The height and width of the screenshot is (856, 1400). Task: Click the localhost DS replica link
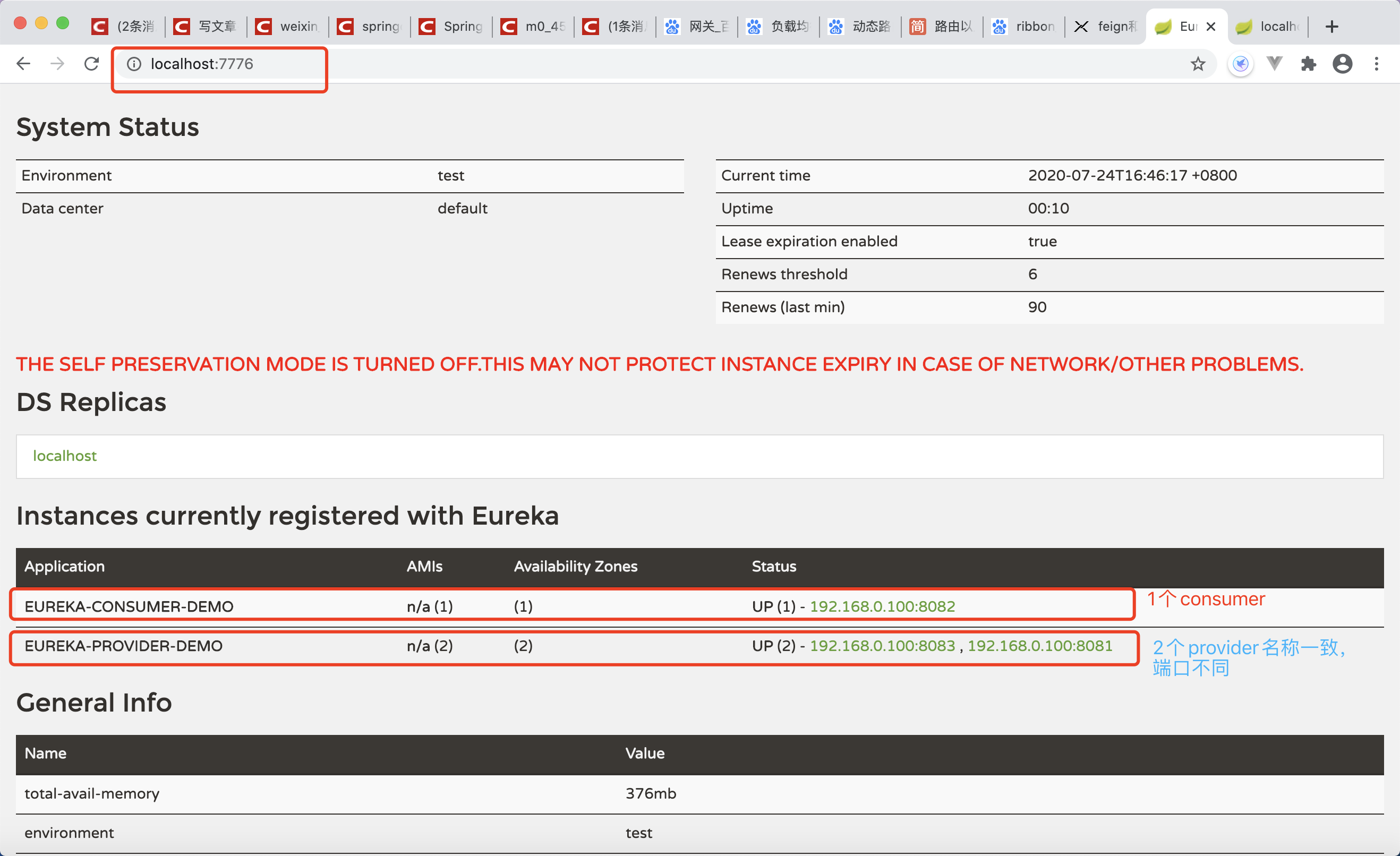coord(65,456)
